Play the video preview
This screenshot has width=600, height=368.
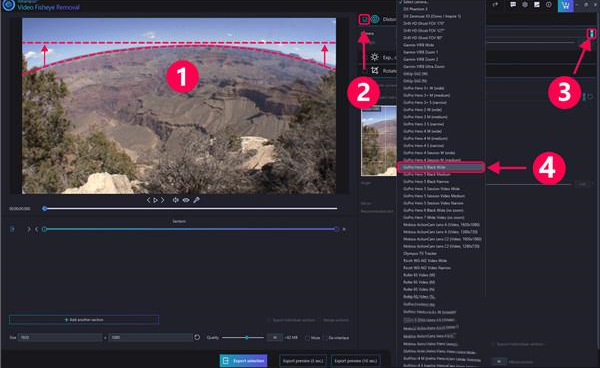[155, 200]
